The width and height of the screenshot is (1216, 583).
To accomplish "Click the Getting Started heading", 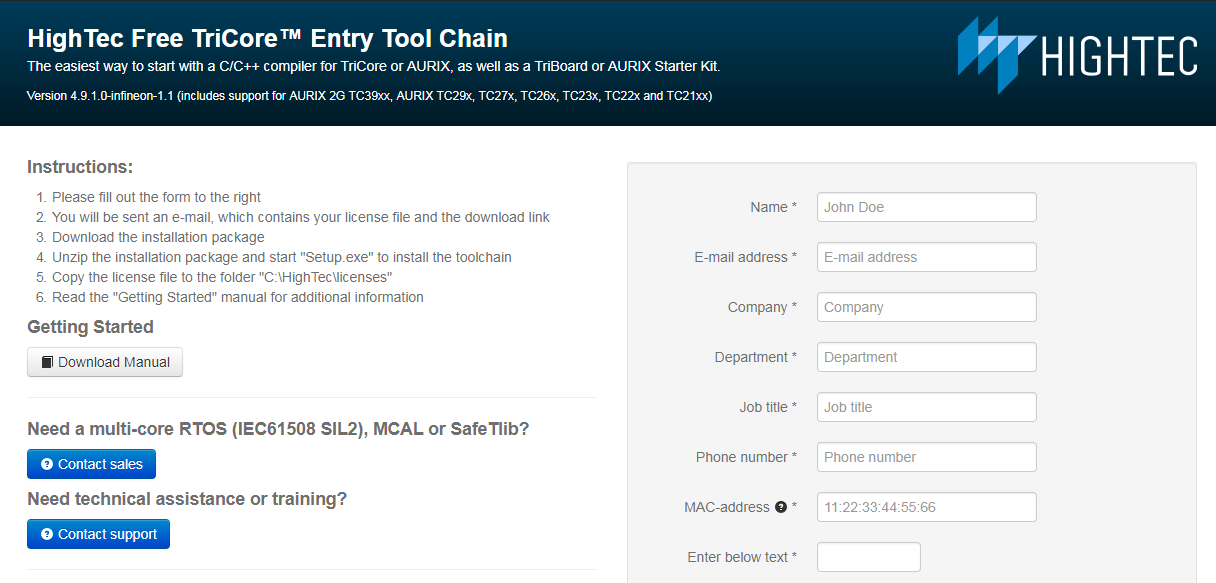I will (90, 327).
